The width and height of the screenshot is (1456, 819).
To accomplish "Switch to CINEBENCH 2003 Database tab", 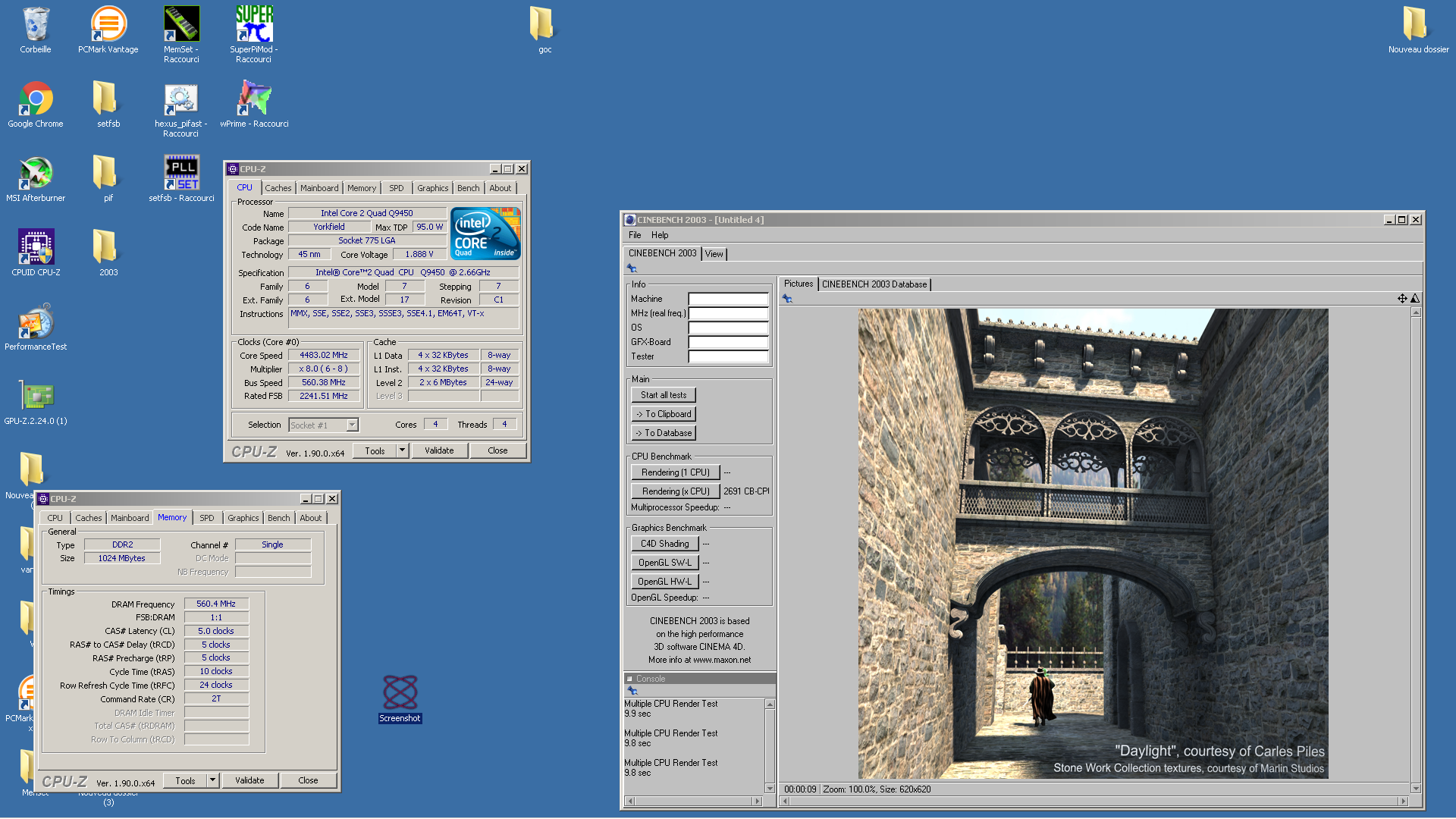I will point(874,284).
